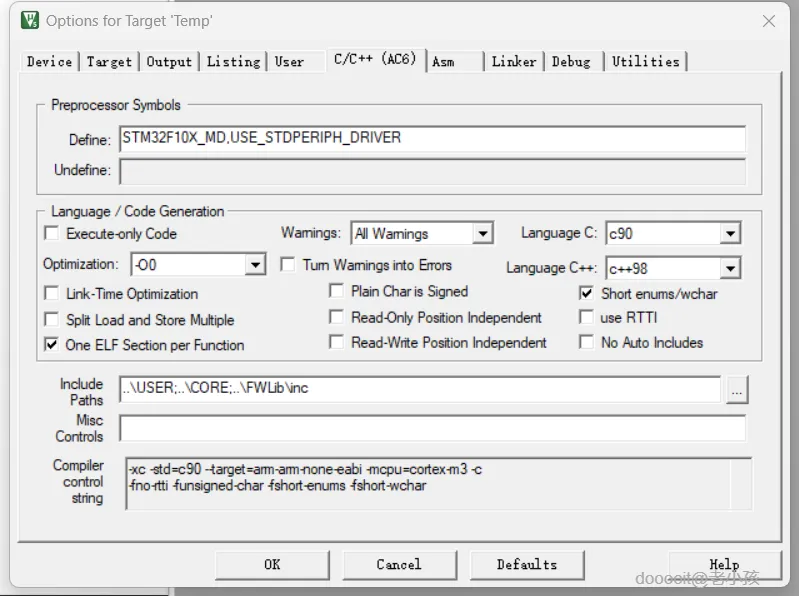Uncheck Short enums/wchar option
Screen dimensions: 799x596
click(x=587, y=293)
